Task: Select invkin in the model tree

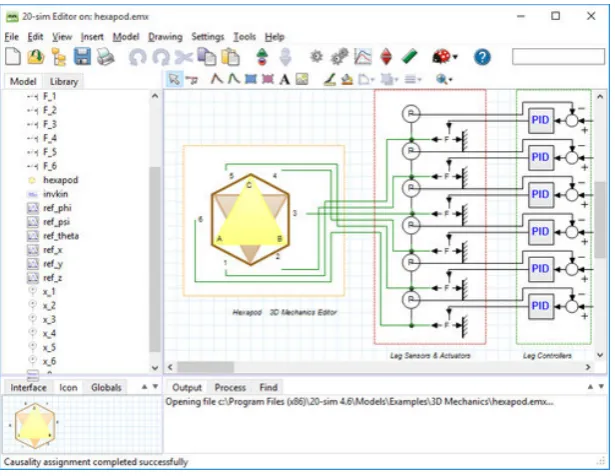Action: (x=55, y=194)
